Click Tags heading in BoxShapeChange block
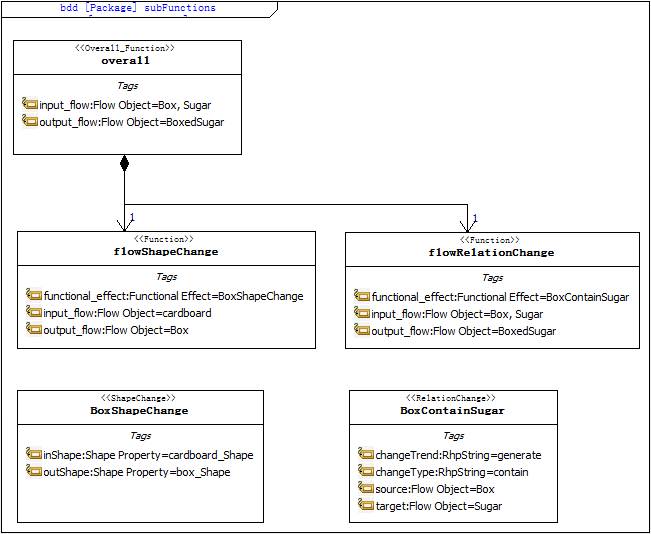Viewport: 651px width, 534px height. pyautogui.click(x=140, y=436)
